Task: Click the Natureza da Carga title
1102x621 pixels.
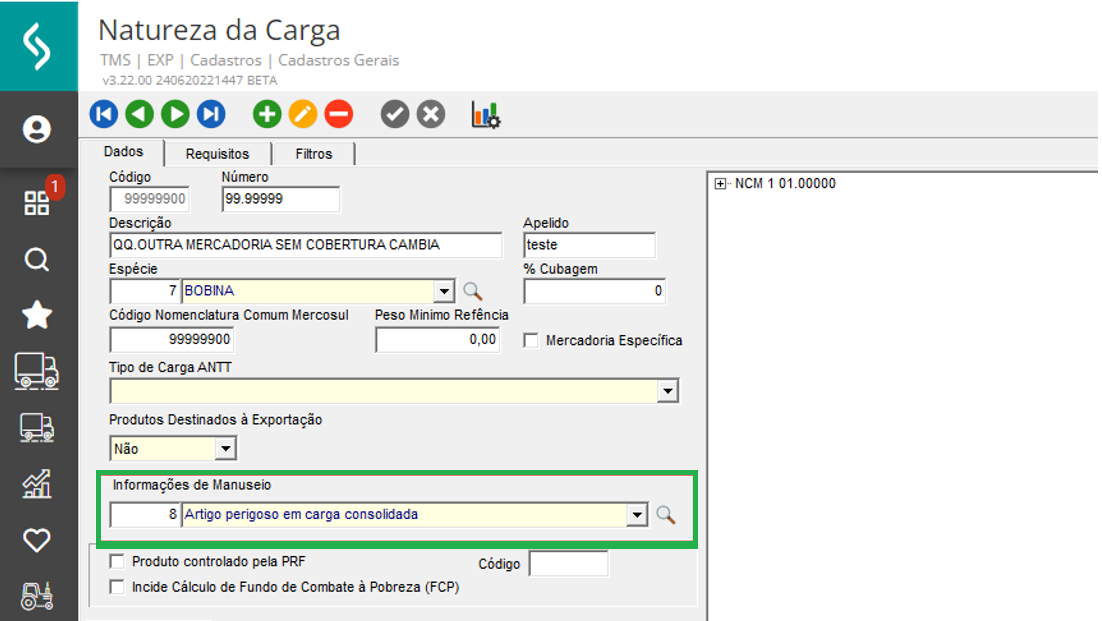Action: point(219,30)
